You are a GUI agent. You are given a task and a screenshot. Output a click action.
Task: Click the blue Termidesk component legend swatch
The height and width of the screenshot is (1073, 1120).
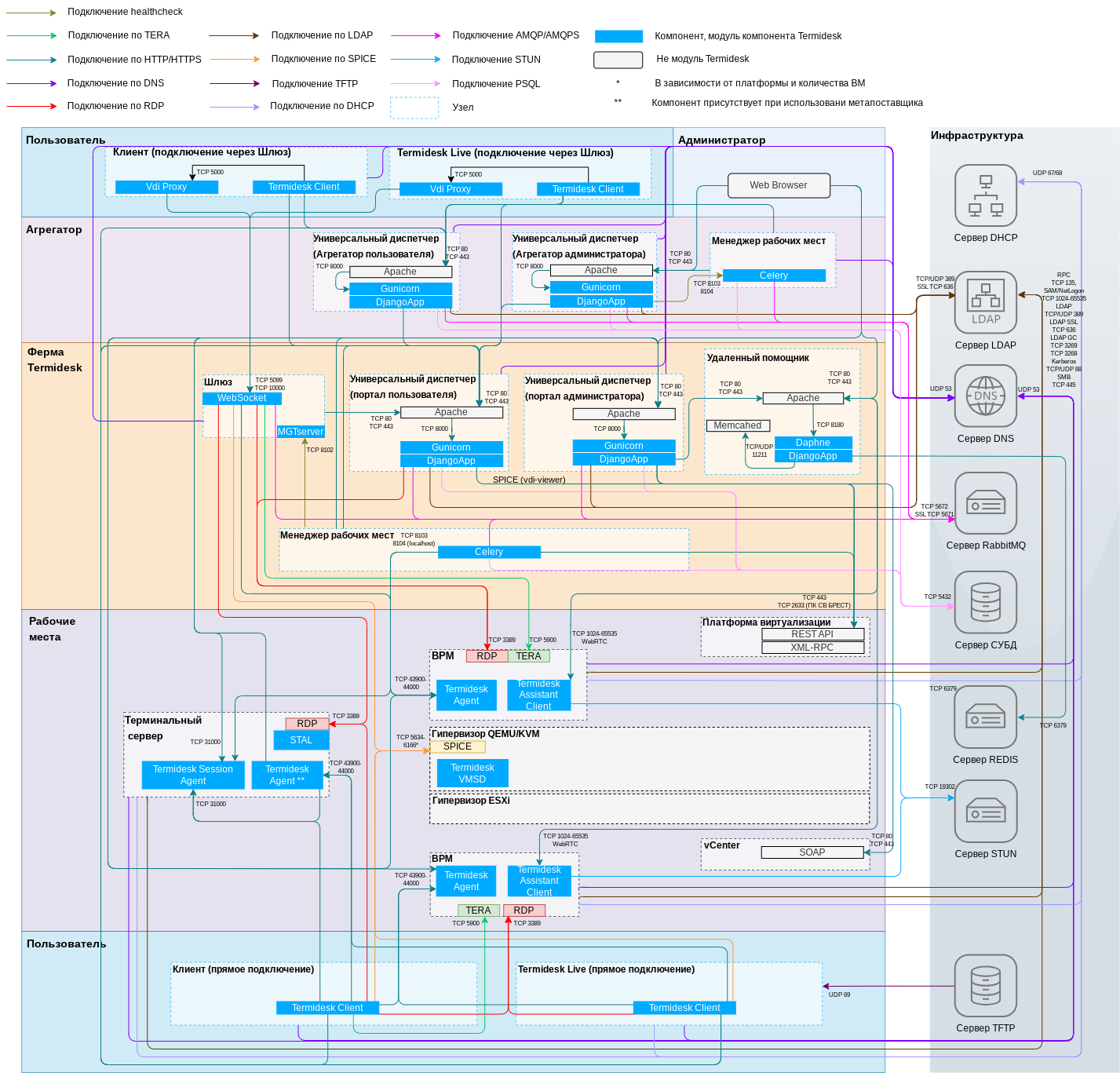click(x=618, y=36)
